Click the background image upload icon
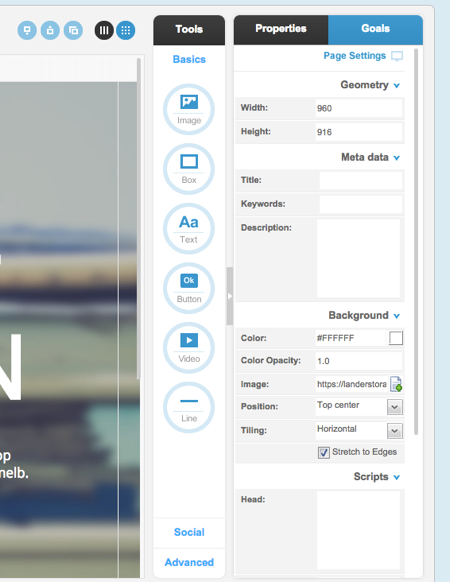This screenshot has width=450, height=582. pyautogui.click(x=396, y=384)
